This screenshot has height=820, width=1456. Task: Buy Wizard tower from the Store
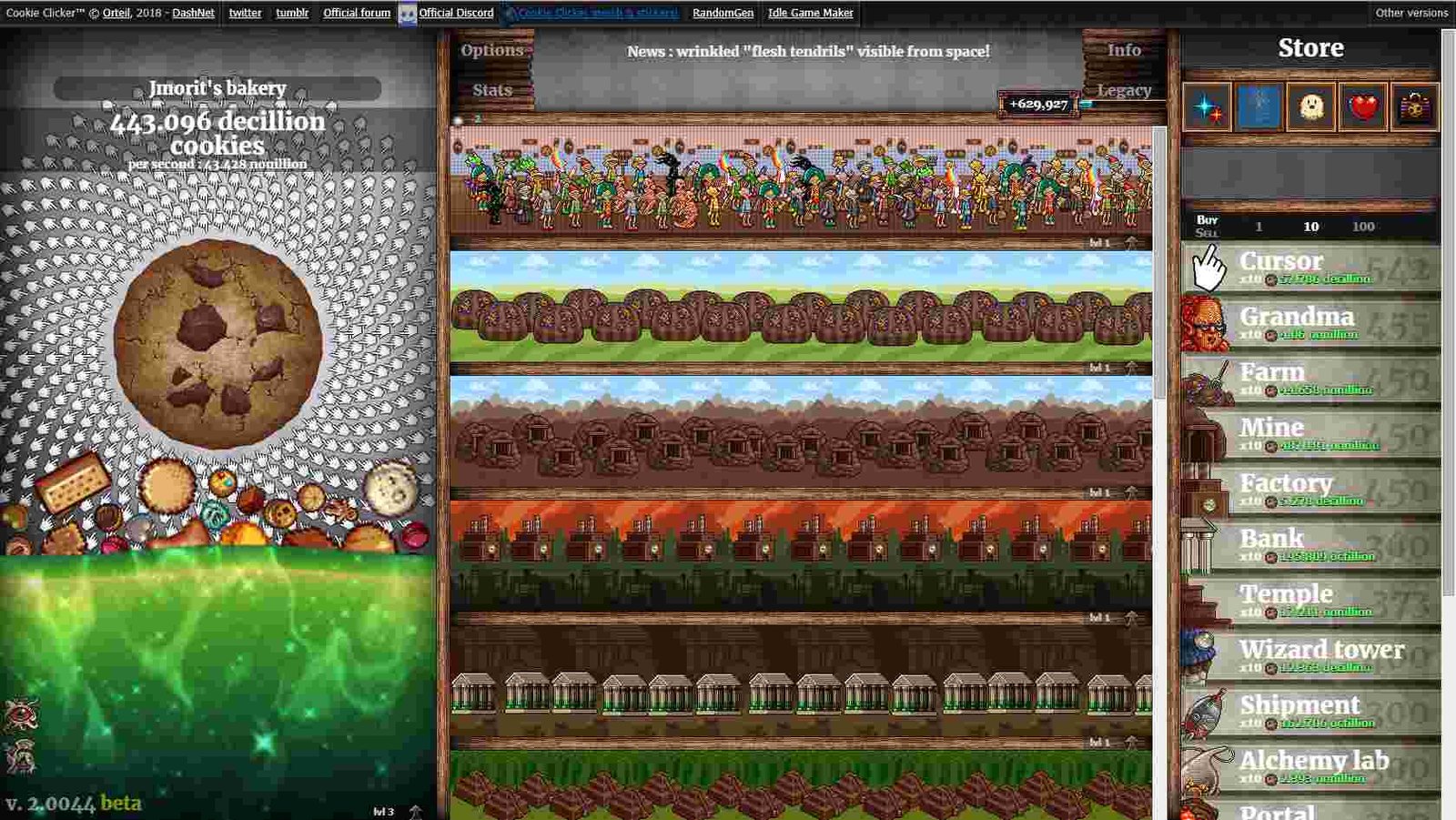[1310, 656]
